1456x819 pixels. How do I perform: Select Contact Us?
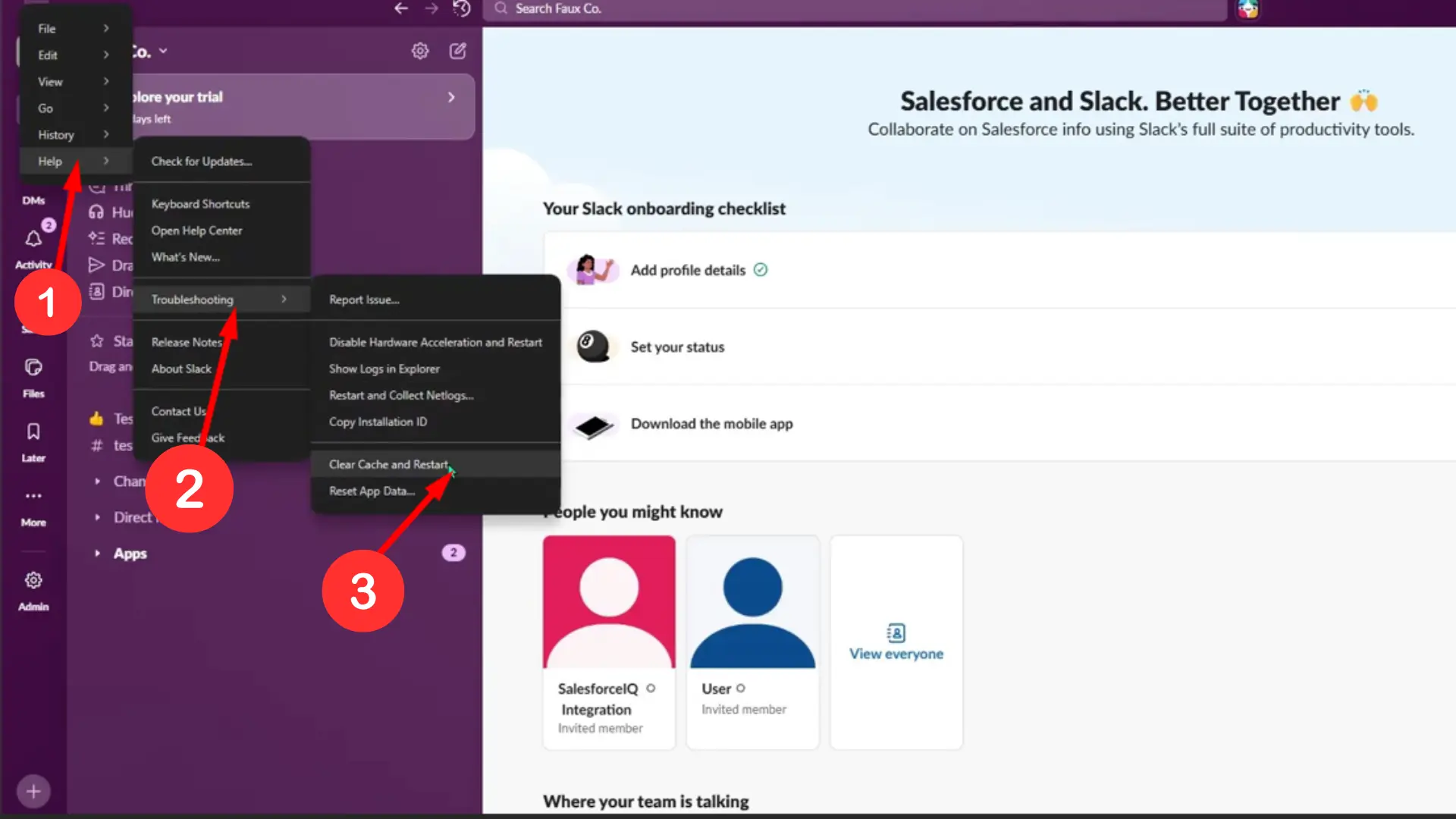221,410
